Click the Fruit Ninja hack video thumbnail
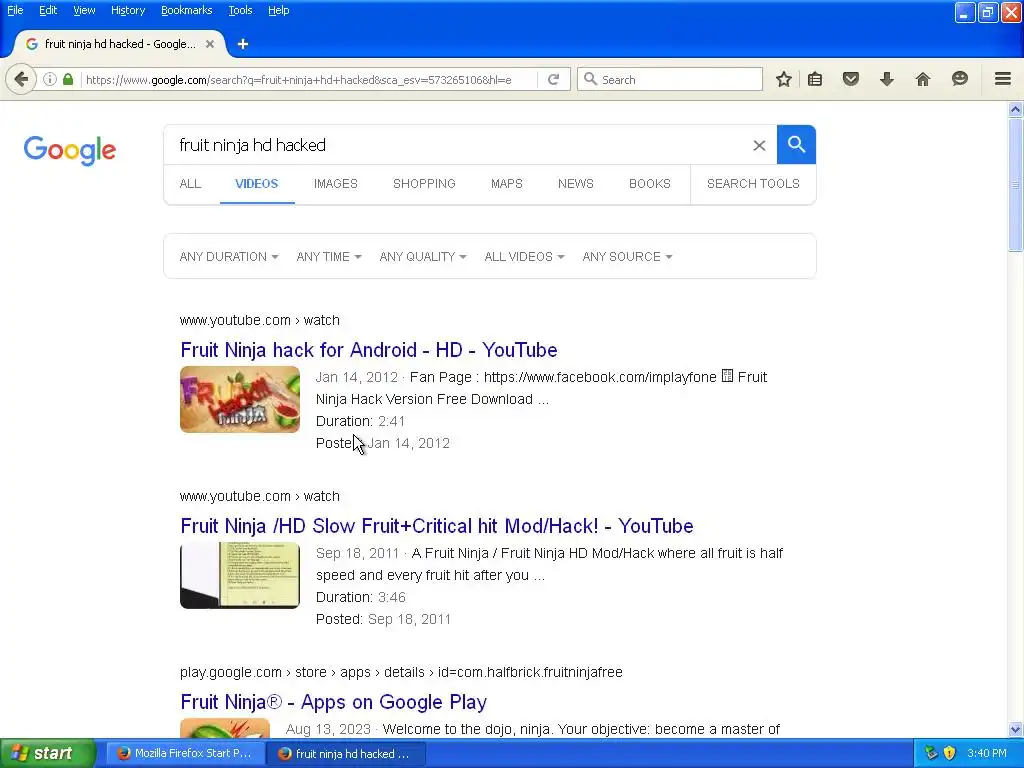 point(240,399)
